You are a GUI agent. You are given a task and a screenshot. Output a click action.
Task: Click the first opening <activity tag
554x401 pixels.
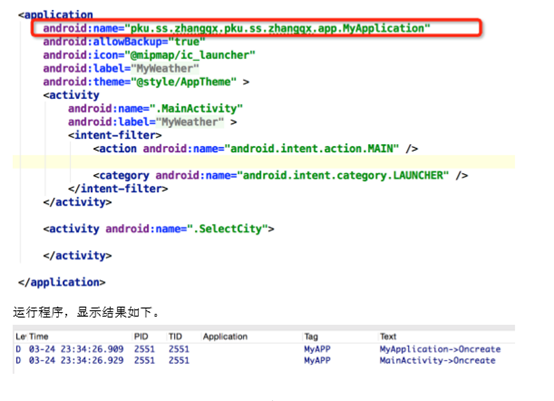pyautogui.click(x=71, y=95)
